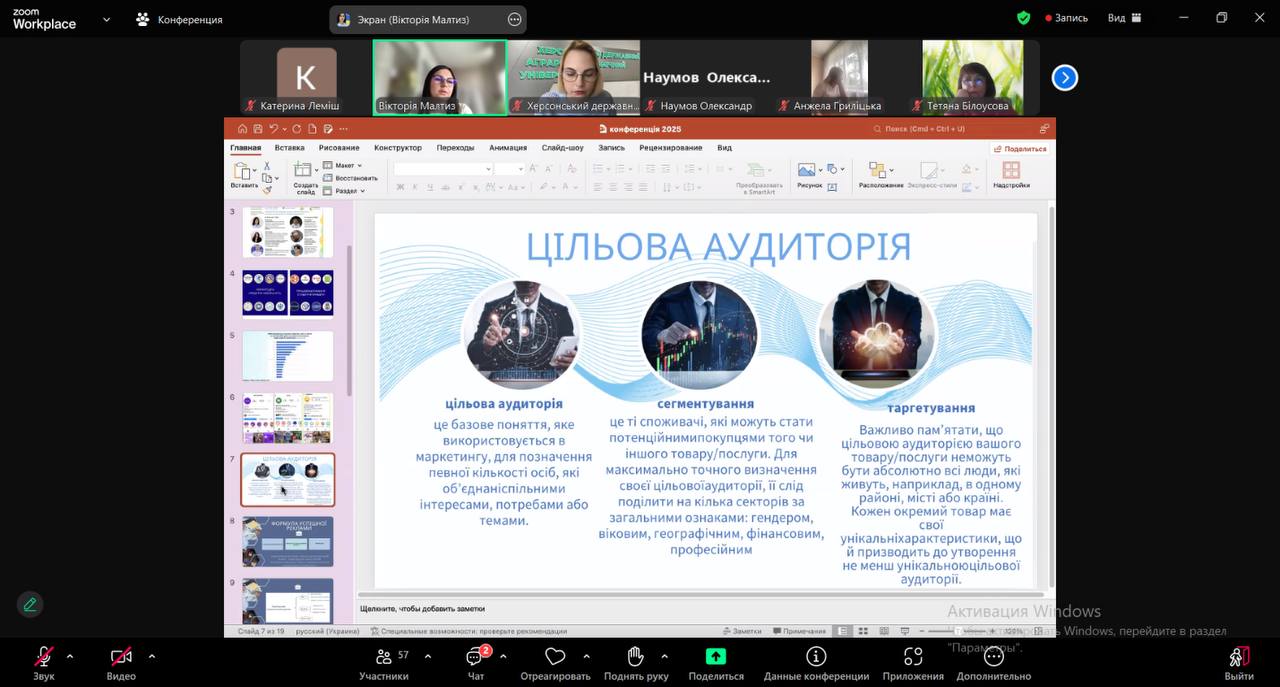Image resolution: width=1280 pixels, height=687 pixels.
Task: Expand video options arrow next to Видео
Action: [x=151, y=656]
